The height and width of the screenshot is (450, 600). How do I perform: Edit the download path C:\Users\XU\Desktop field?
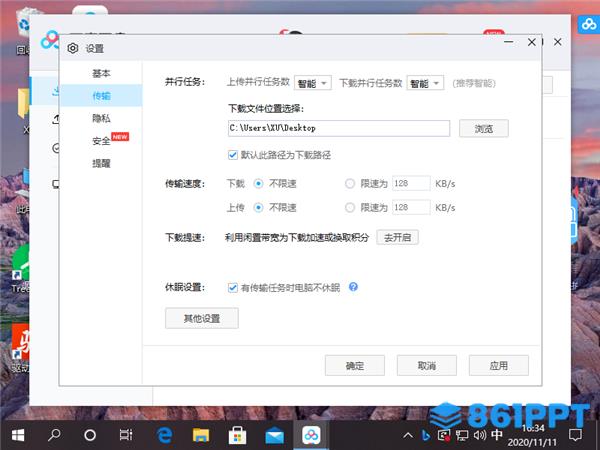point(339,128)
